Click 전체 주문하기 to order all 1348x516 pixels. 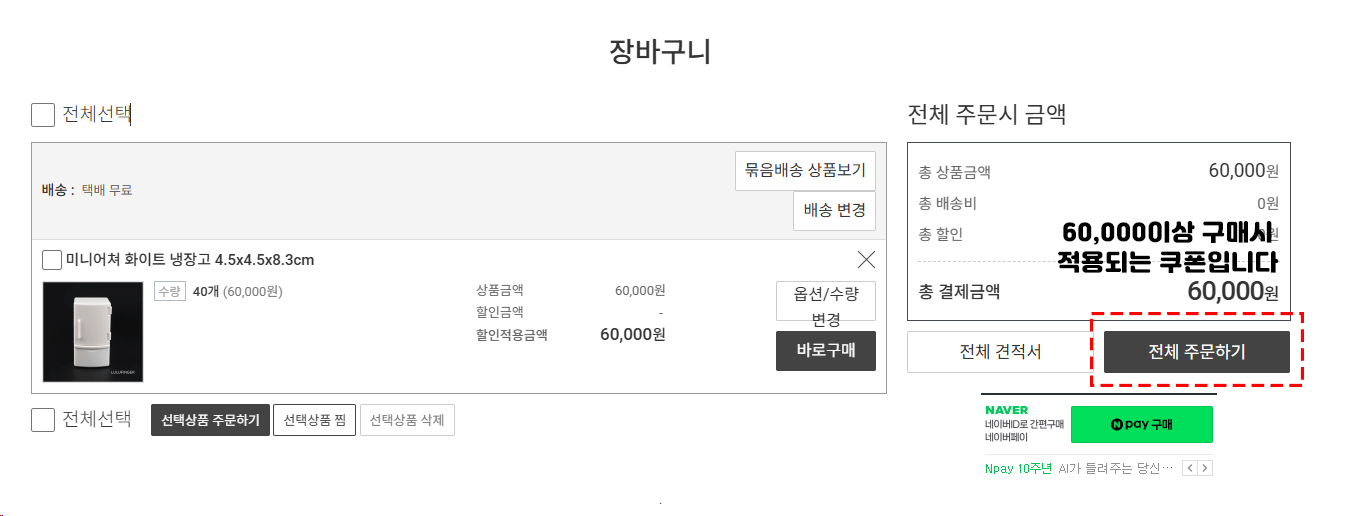pyautogui.click(x=1197, y=352)
